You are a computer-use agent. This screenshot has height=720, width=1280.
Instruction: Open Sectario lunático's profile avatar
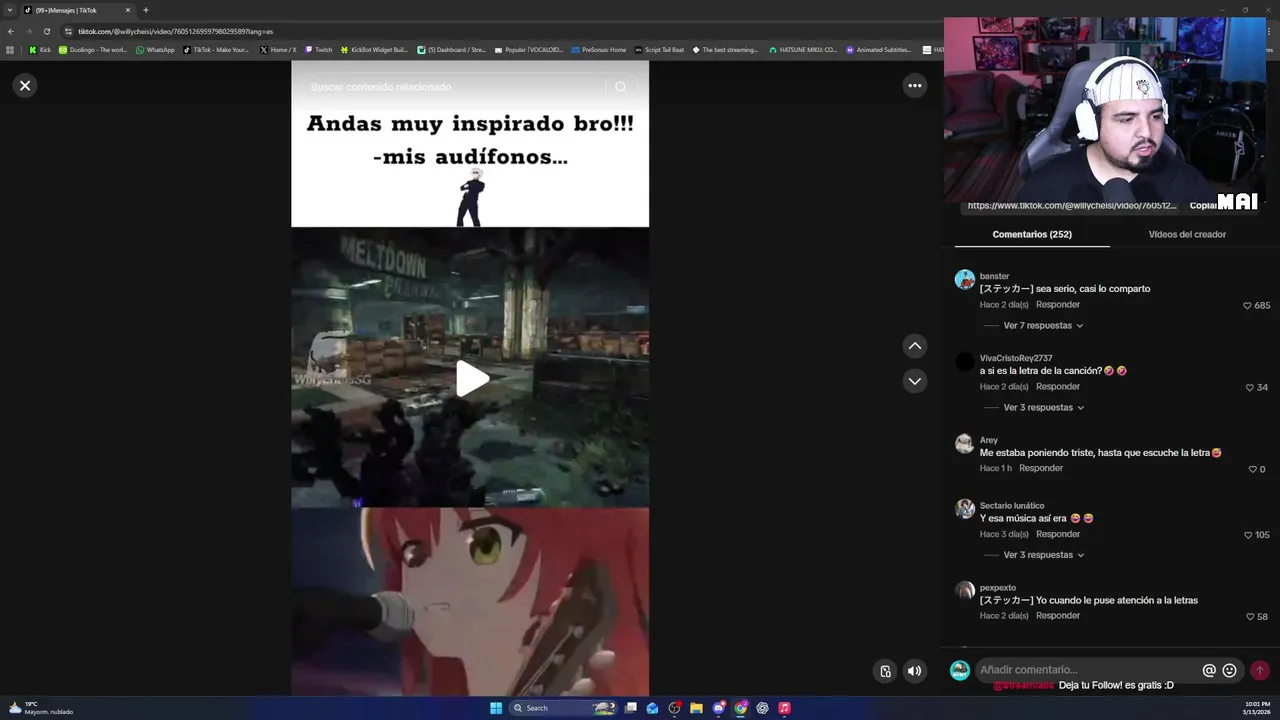point(964,509)
